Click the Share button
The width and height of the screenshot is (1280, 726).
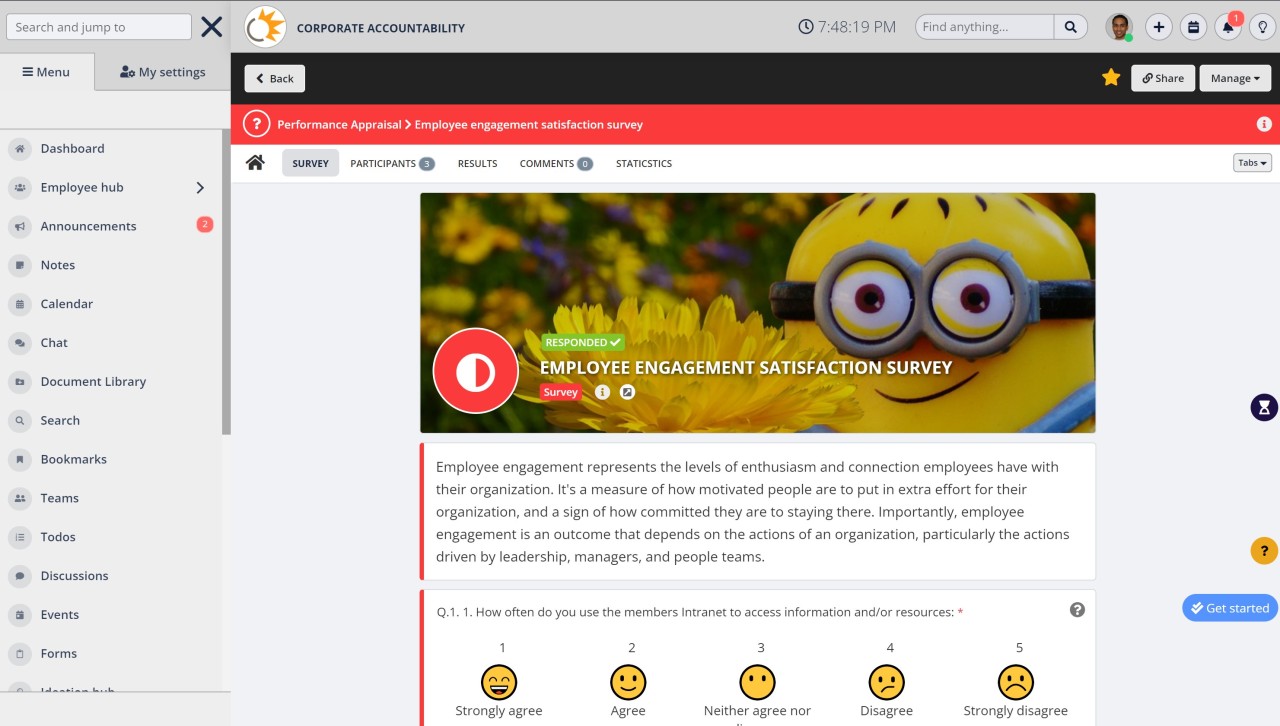[x=1162, y=77]
